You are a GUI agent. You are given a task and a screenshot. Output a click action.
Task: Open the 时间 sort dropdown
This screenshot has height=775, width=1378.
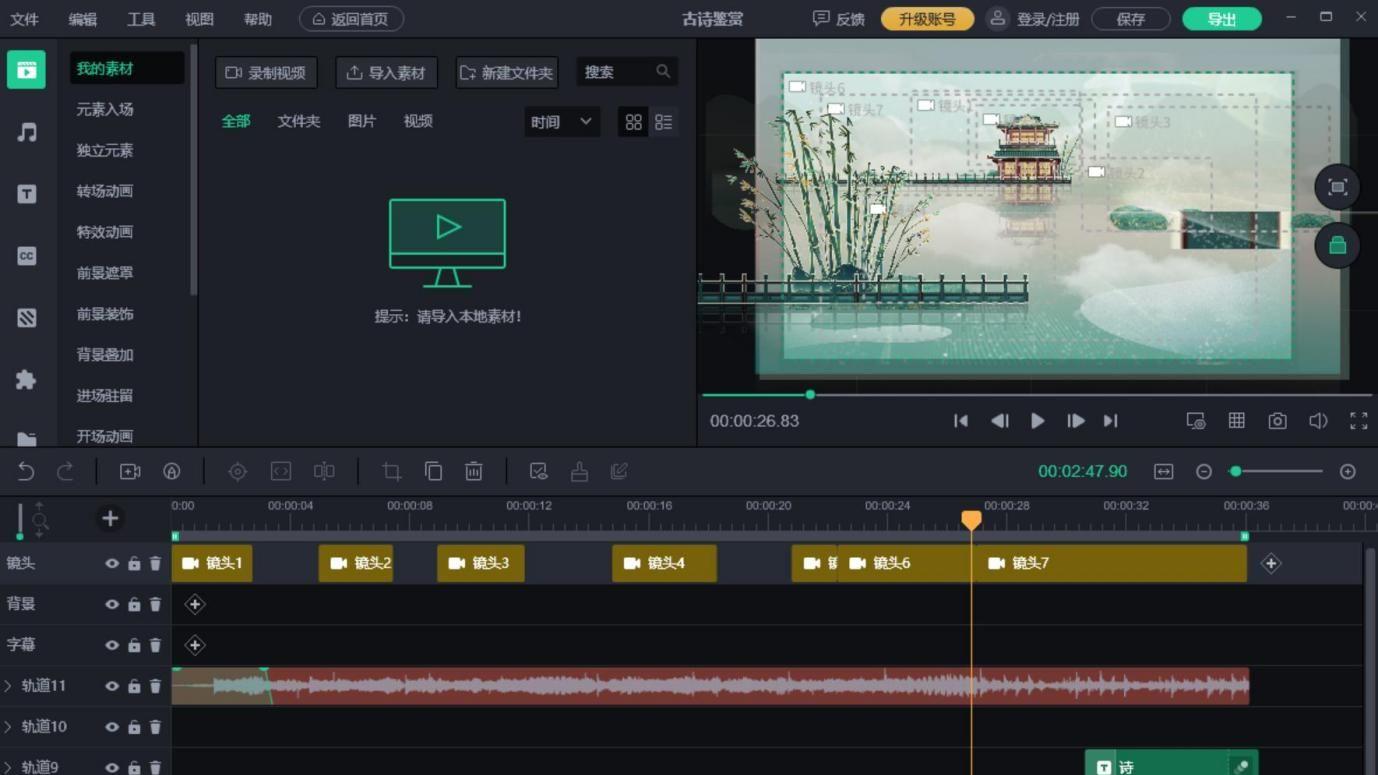[560, 120]
